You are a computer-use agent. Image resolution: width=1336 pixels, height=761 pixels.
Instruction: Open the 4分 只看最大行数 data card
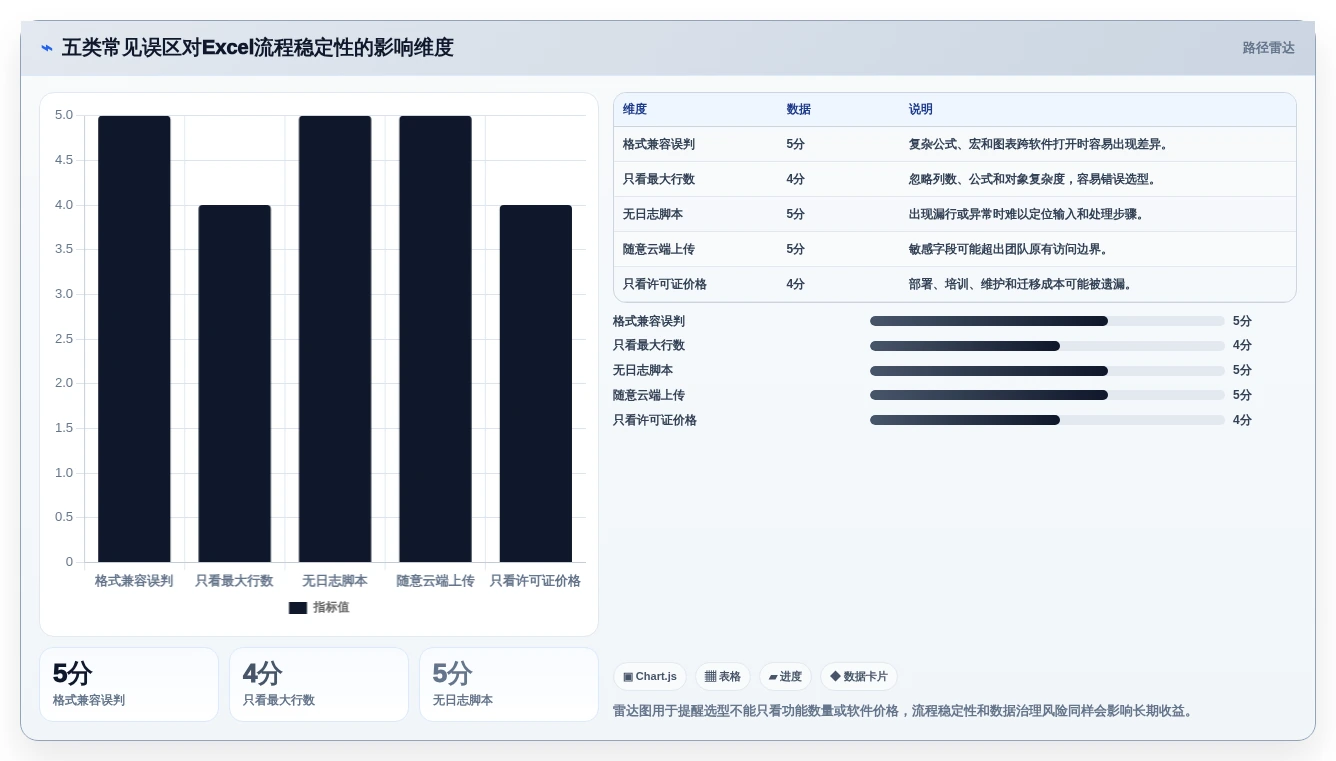pyautogui.click(x=319, y=685)
